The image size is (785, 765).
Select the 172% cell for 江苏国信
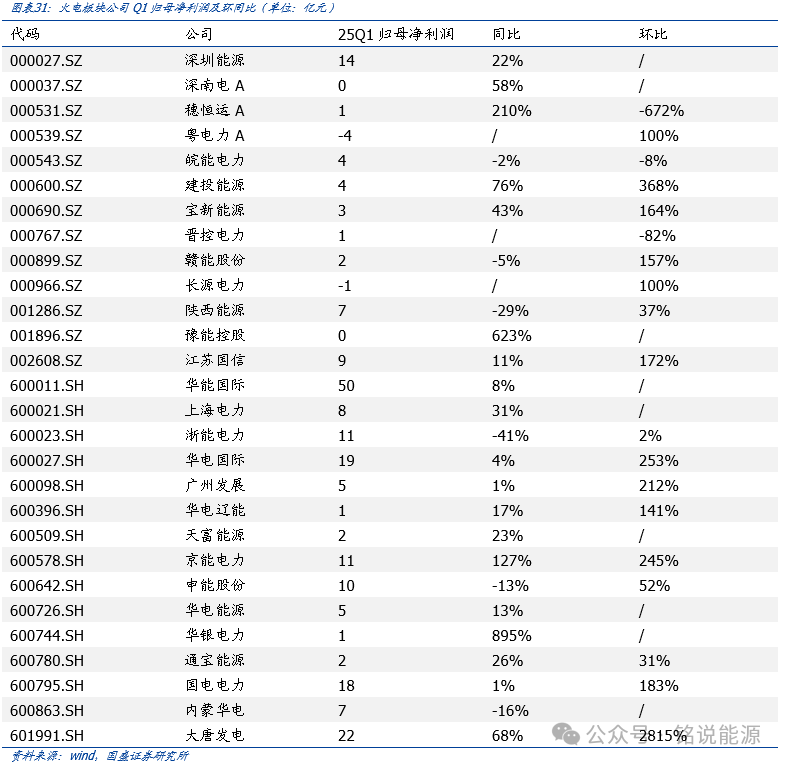pyautogui.click(x=659, y=361)
